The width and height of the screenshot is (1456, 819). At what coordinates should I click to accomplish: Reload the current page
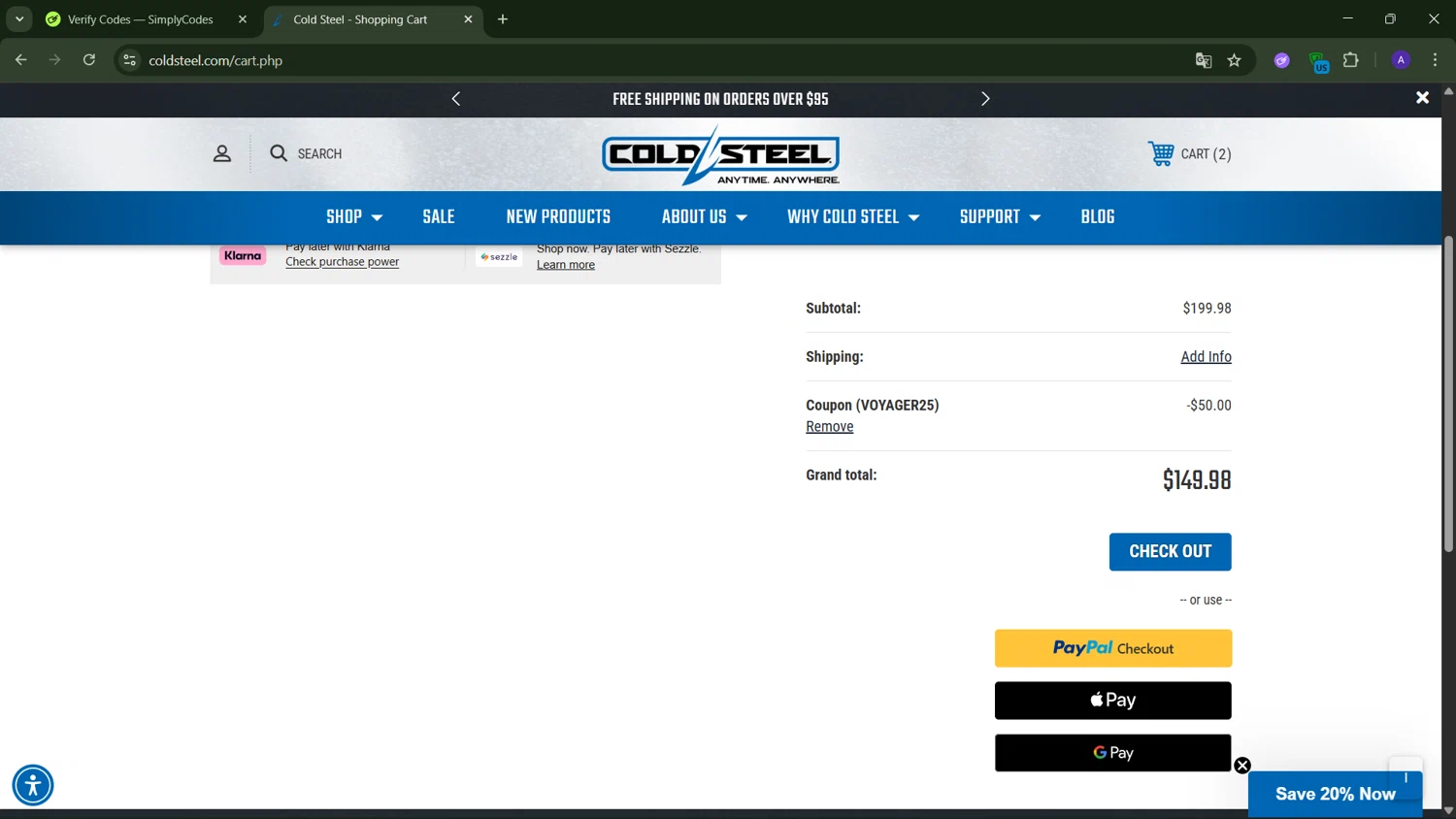[89, 60]
